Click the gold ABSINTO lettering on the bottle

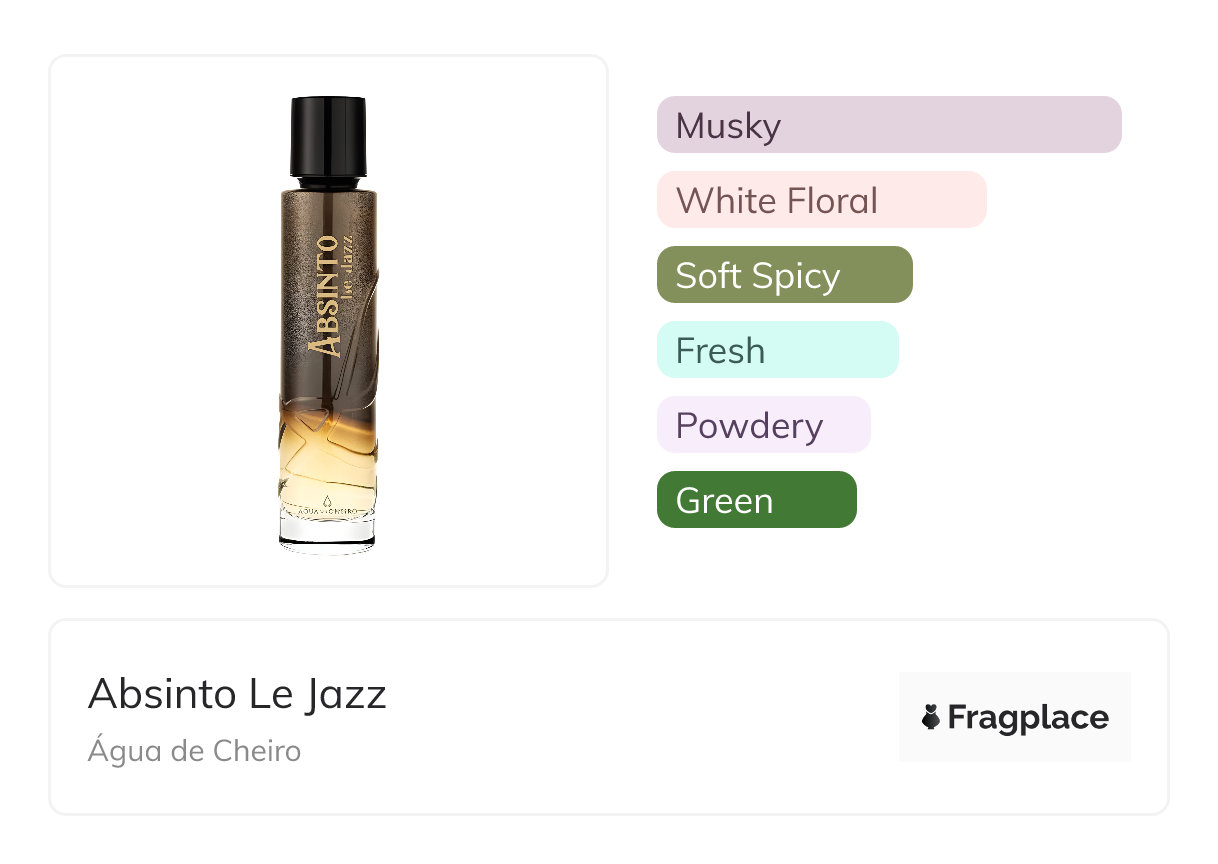click(324, 294)
